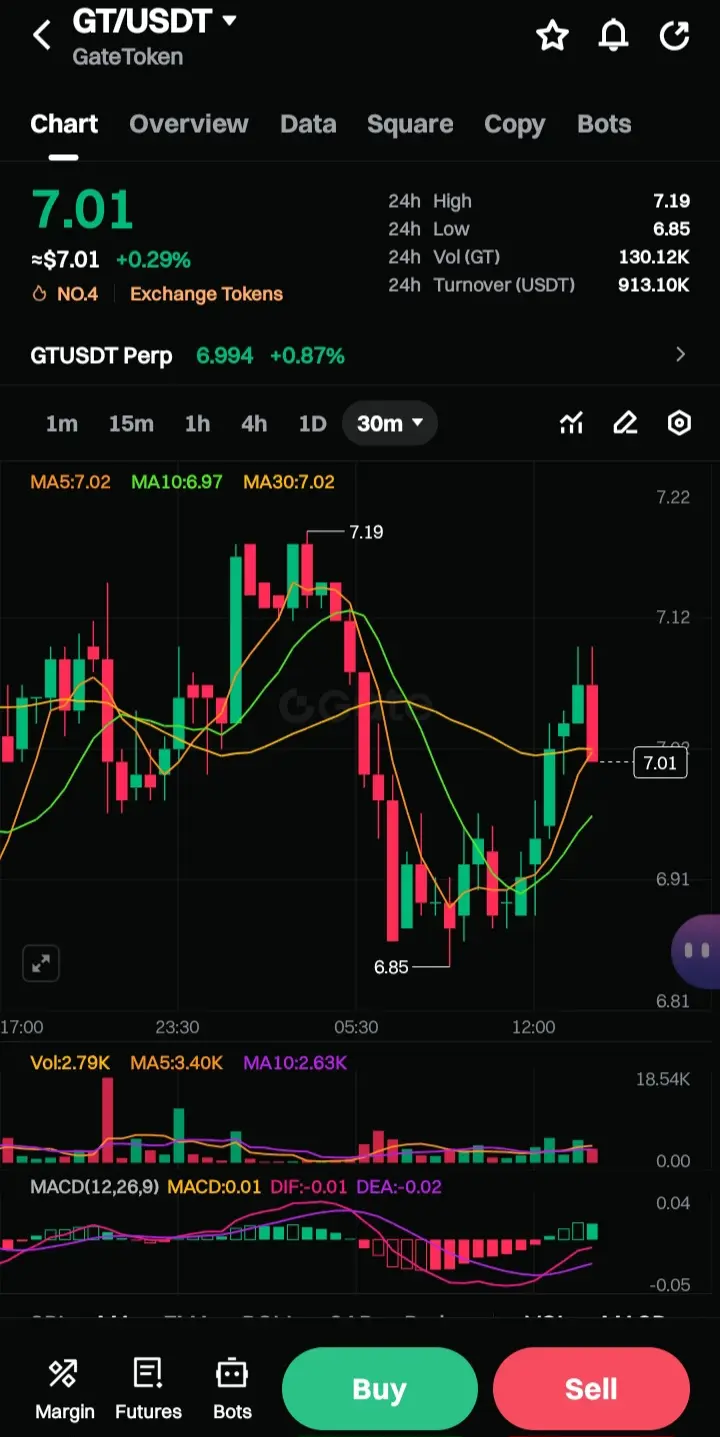Tap the MACD(12,26,9) indicator label

[x=94, y=1187]
